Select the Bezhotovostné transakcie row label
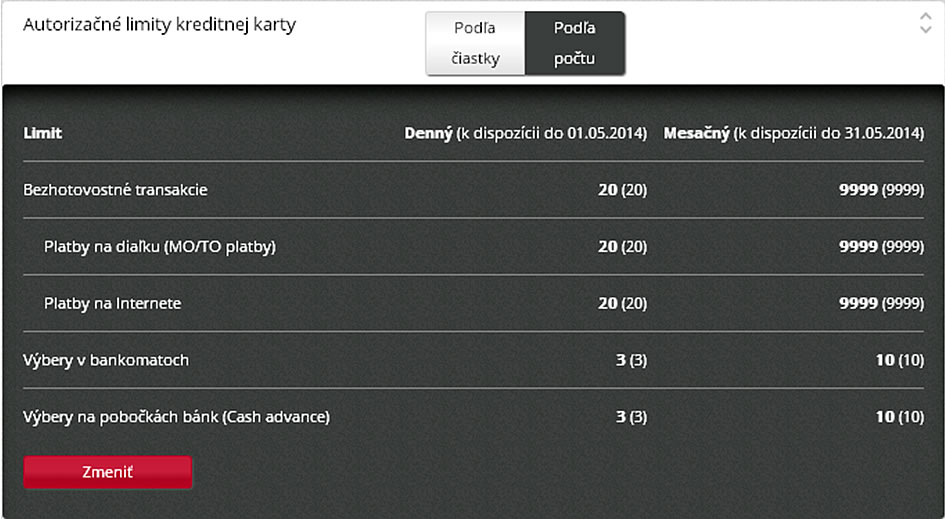This screenshot has width=945, height=519. coord(115,190)
